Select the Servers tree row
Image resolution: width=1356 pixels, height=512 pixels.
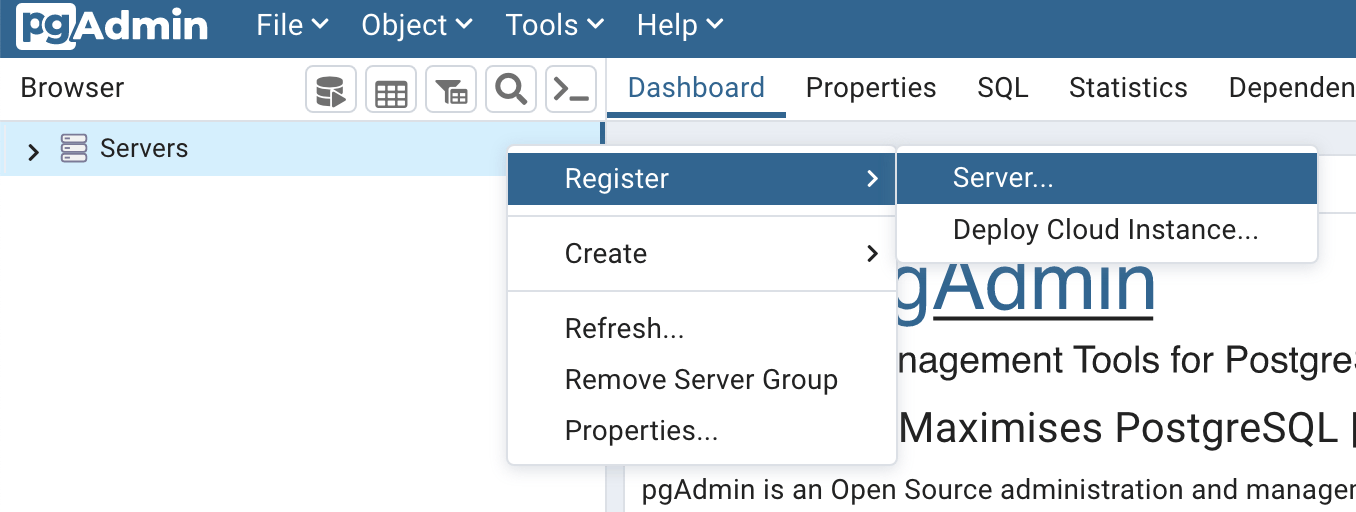coord(300,149)
